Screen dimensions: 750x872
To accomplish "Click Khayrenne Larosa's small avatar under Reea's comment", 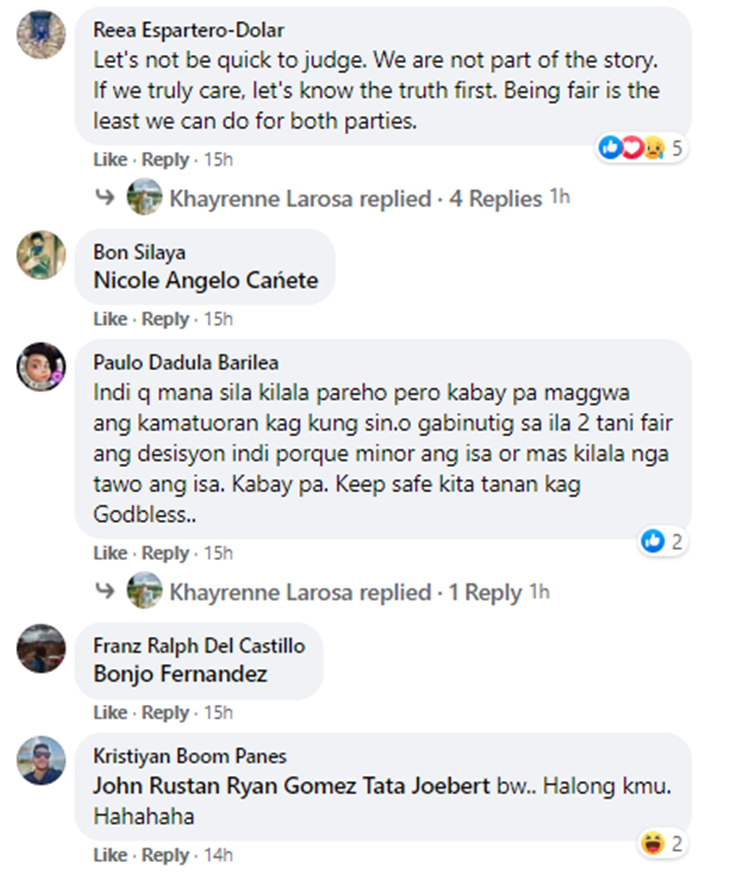I will tap(145, 198).
